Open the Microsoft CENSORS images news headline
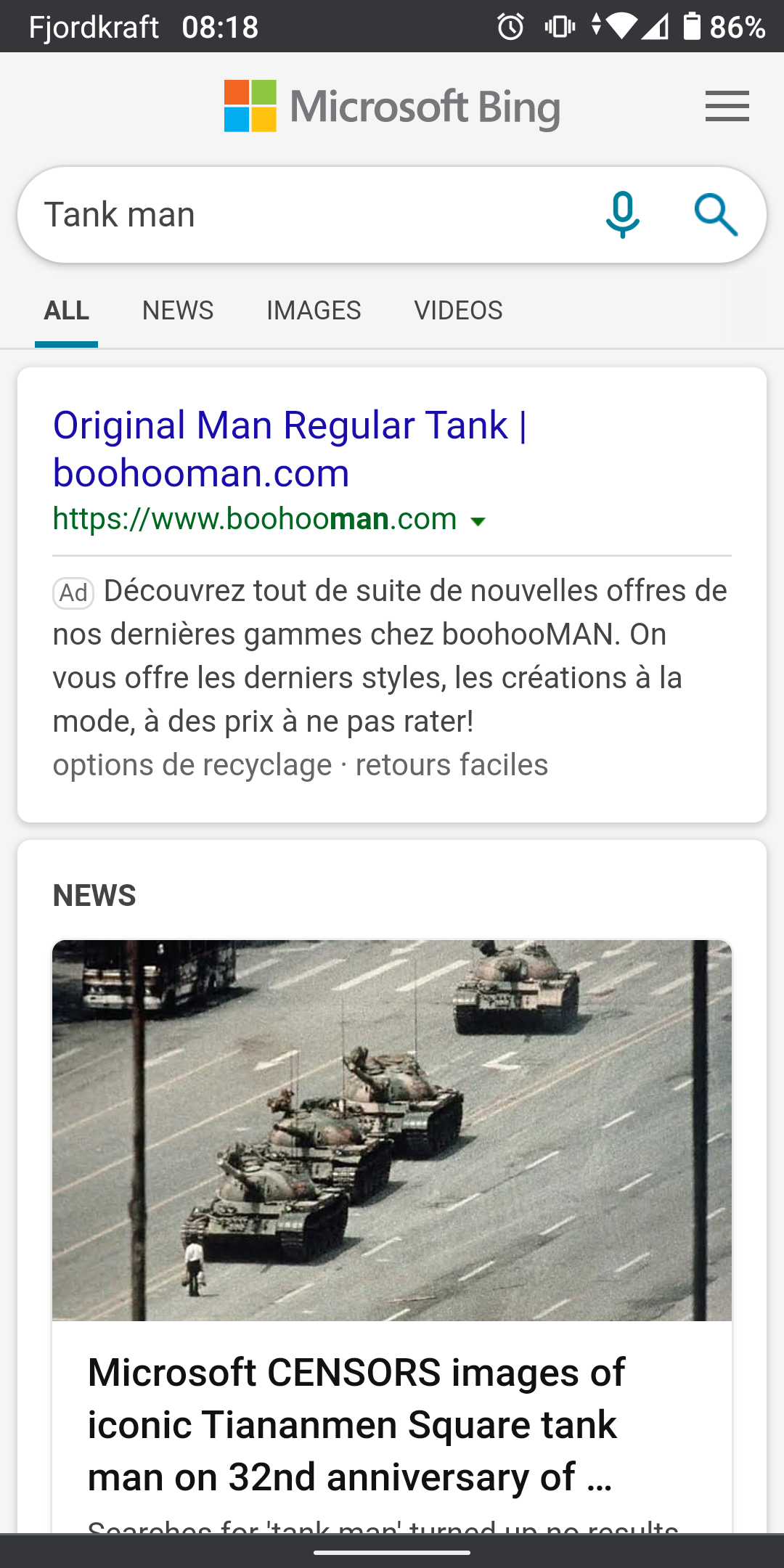The width and height of the screenshot is (784, 1568). pyautogui.click(x=356, y=1424)
